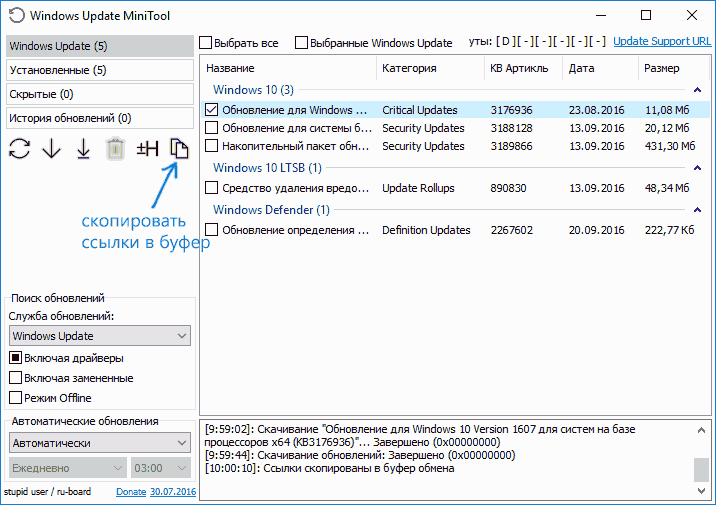Click the 'Windows Defender (1)' group title
716x505 pixels.
click(271, 210)
